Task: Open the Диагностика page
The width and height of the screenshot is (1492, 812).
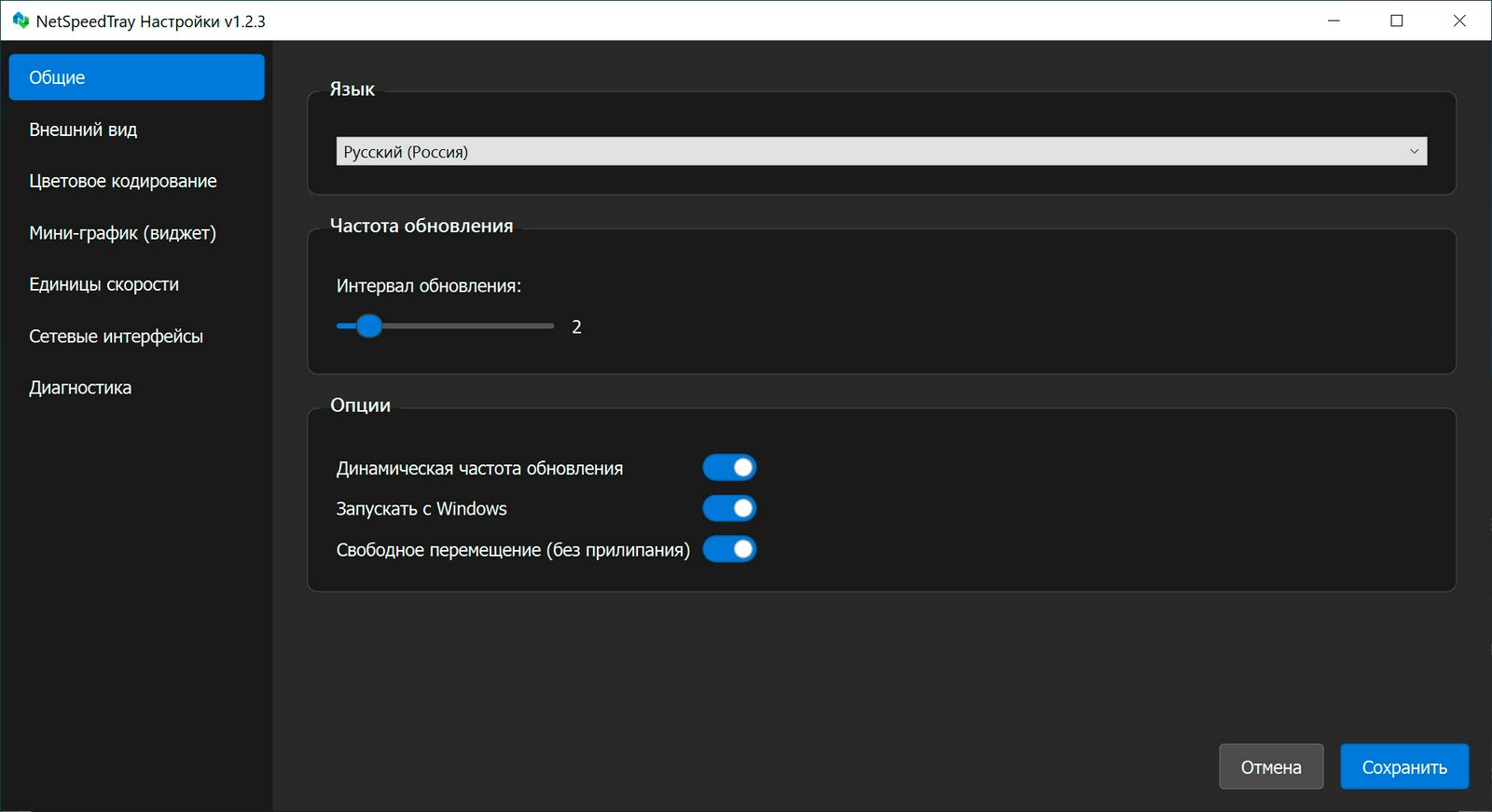Action: [80, 388]
